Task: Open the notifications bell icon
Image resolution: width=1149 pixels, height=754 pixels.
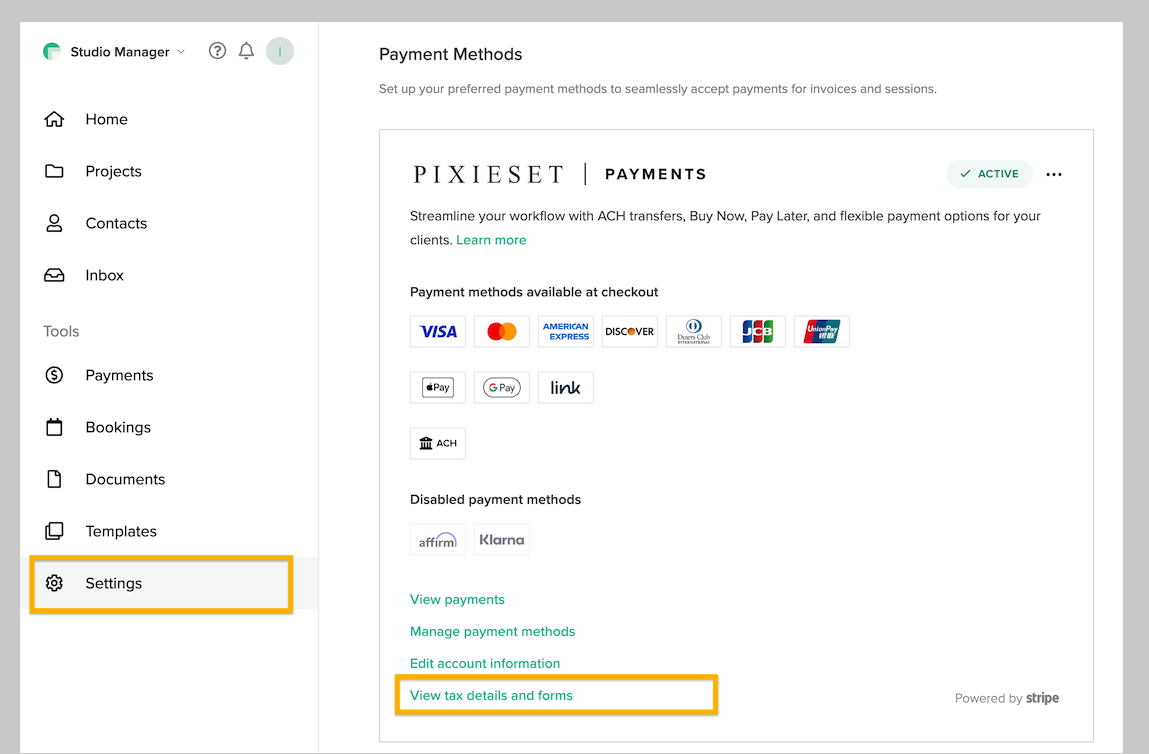Action: [246, 51]
